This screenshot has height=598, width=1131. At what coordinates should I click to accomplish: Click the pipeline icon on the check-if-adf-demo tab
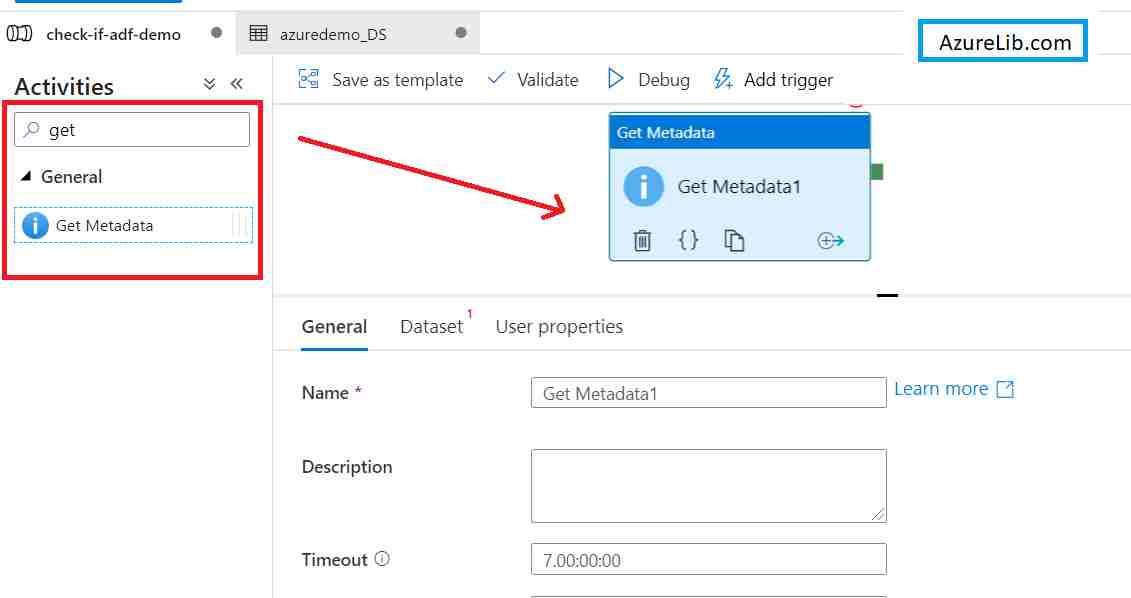pyautogui.click(x=19, y=33)
